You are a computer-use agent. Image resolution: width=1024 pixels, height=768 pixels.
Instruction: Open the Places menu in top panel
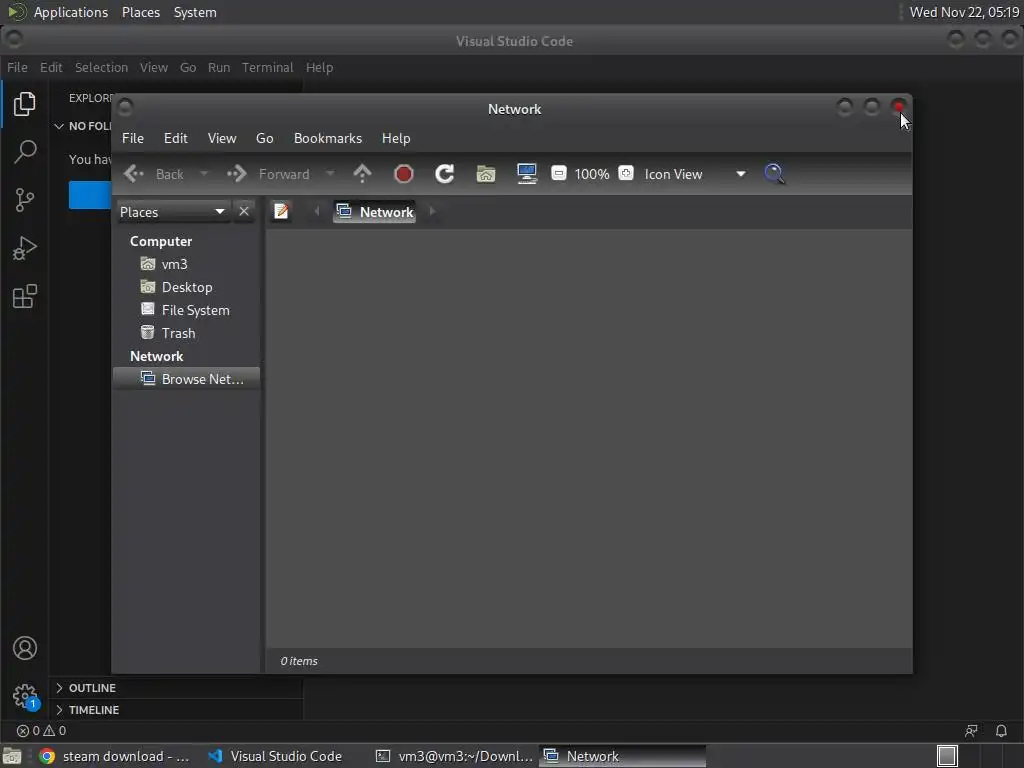(x=140, y=12)
